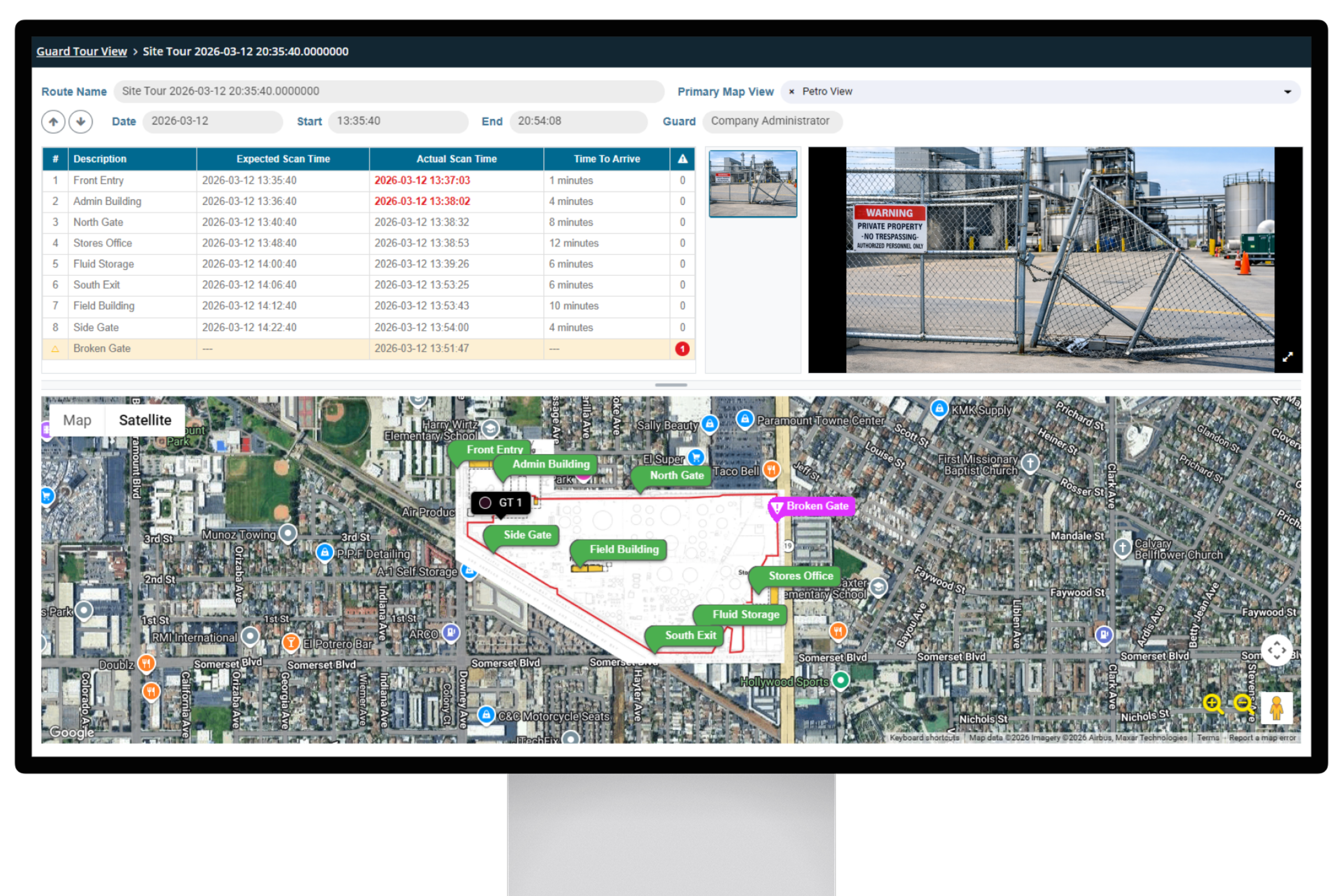Expand the gate photo to fullscreen
This screenshot has height=896, width=1343.
coord(1287,357)
